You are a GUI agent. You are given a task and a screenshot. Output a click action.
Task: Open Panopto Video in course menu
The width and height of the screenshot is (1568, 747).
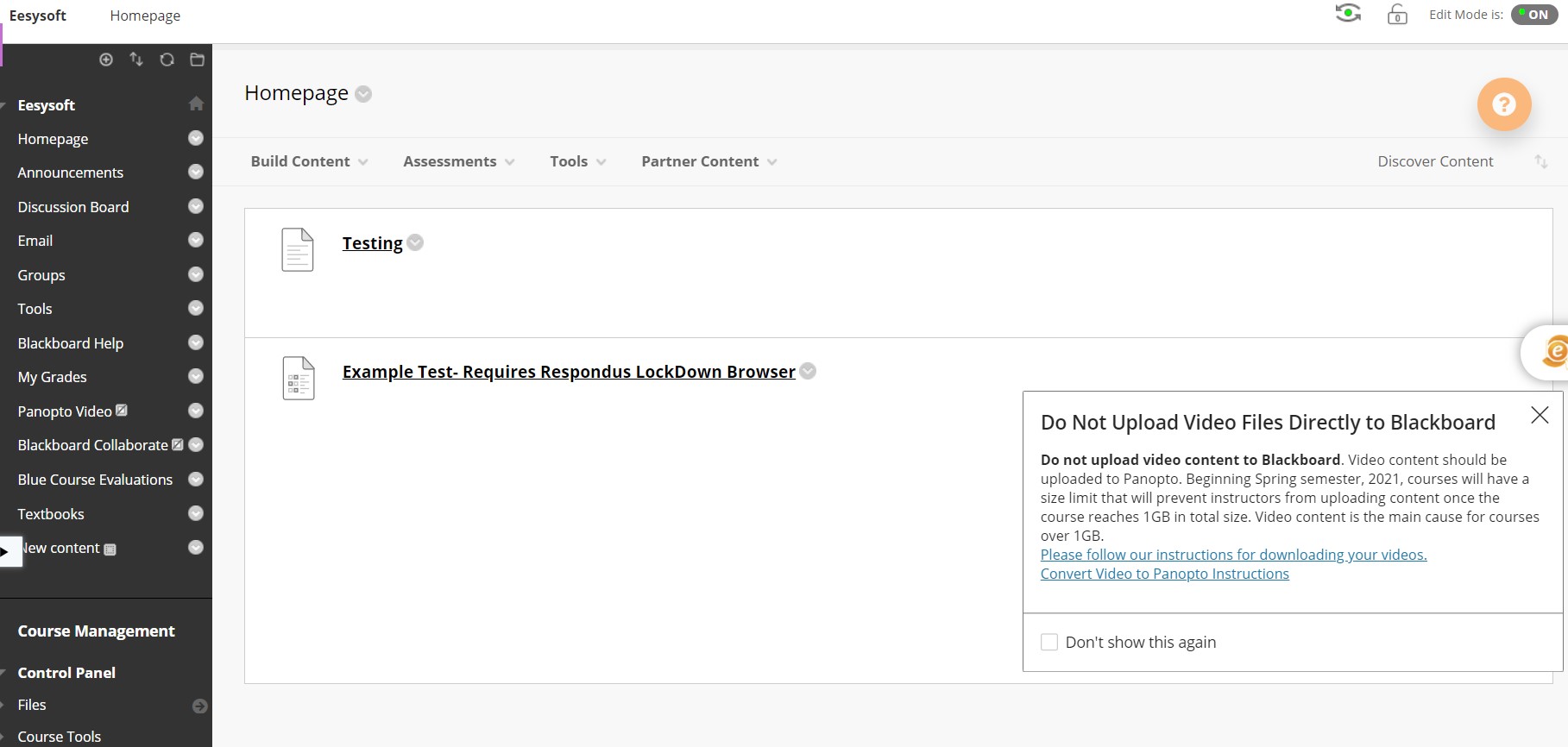coord(65,411)
